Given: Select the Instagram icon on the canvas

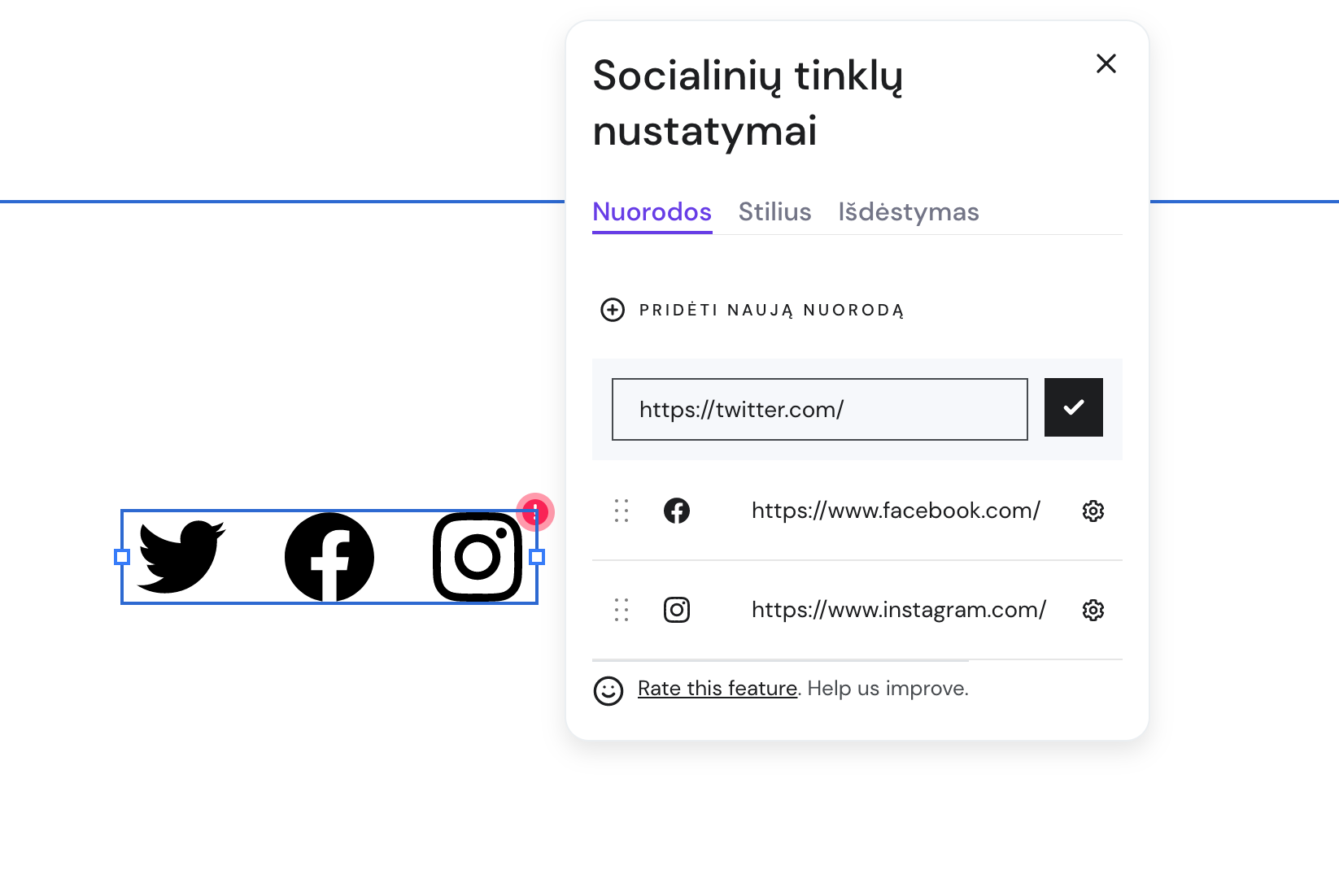Looking at the screenshot, I should (478, 558).
